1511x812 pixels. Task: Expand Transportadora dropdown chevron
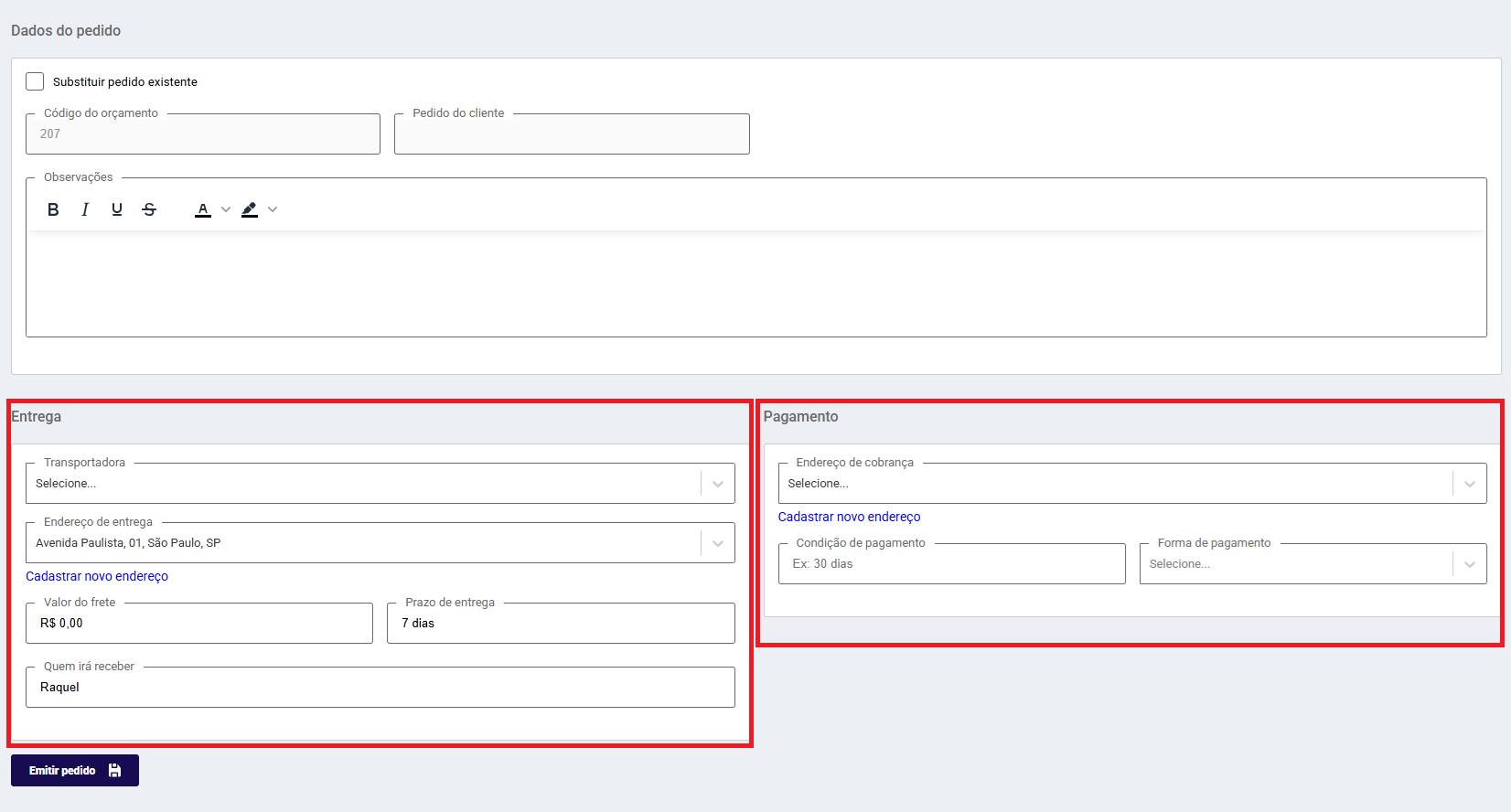click(718, 484)
